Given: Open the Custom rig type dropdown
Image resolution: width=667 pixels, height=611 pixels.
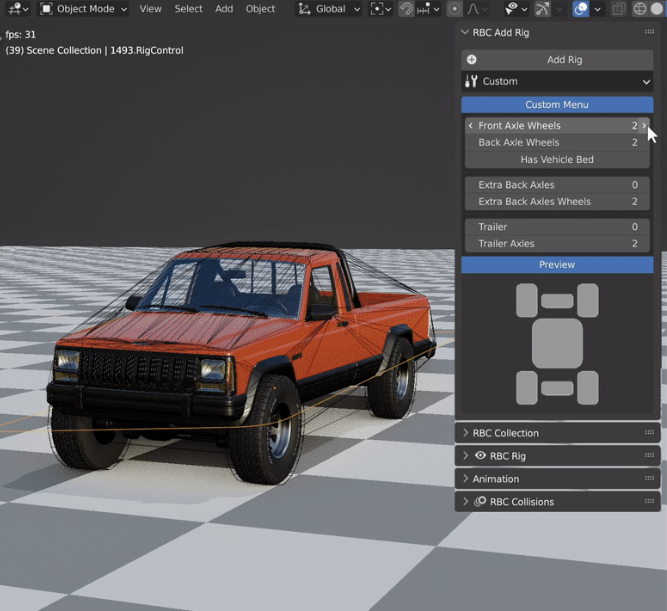Looking at the screenshot, I should [557, 81].
